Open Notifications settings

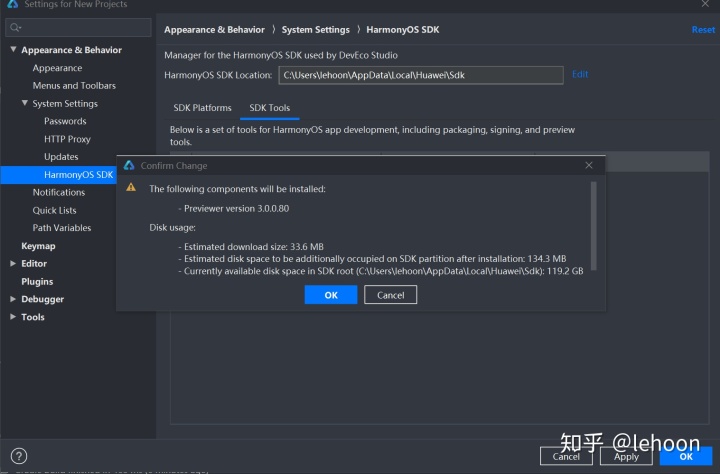(59, 192)
